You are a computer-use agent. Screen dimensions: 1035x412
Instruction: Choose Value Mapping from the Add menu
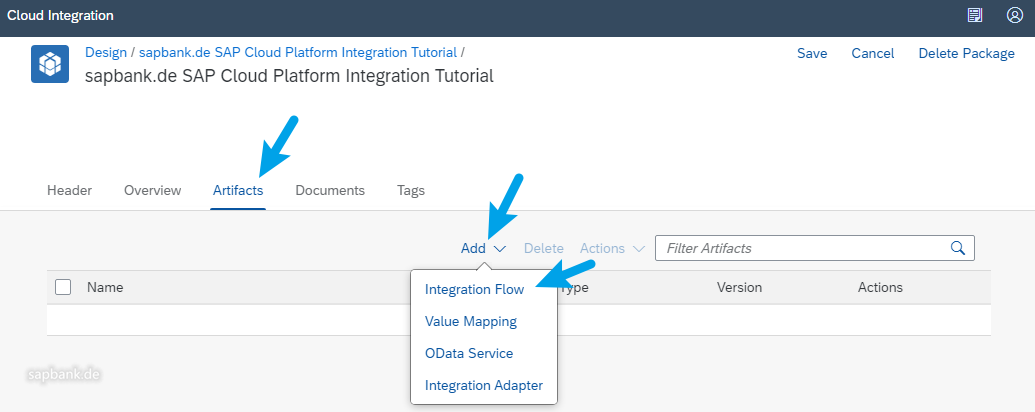471,322
